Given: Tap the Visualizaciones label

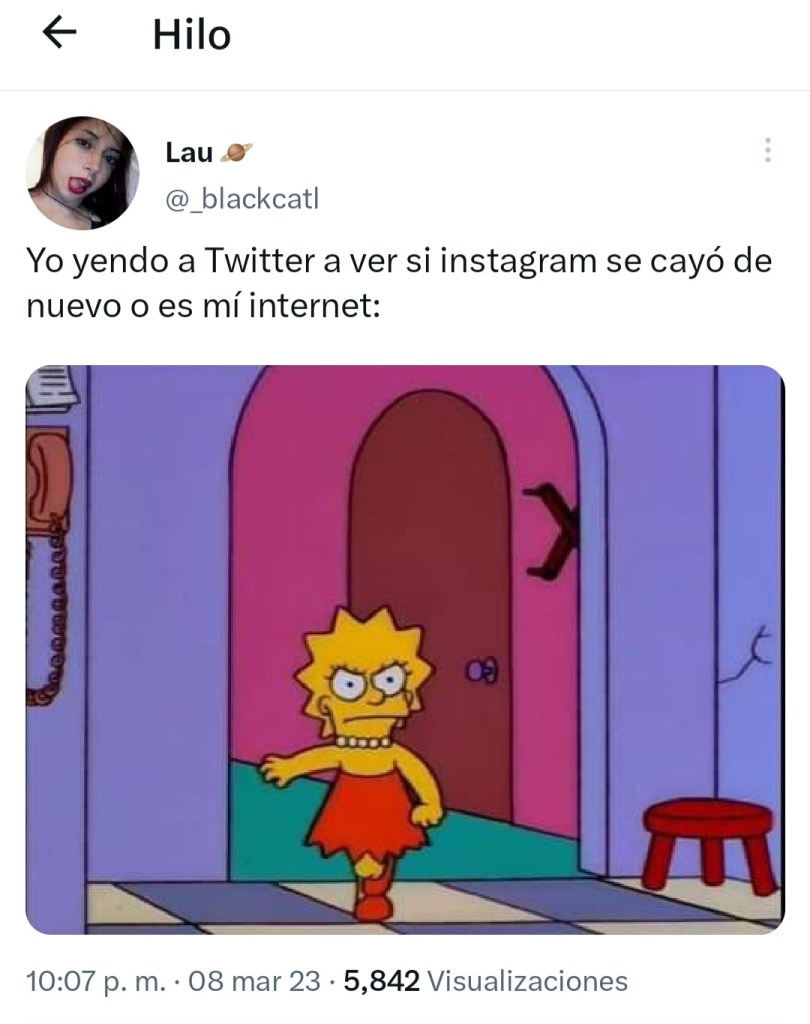Looking at the screenshot, I should tap(527, 981).
